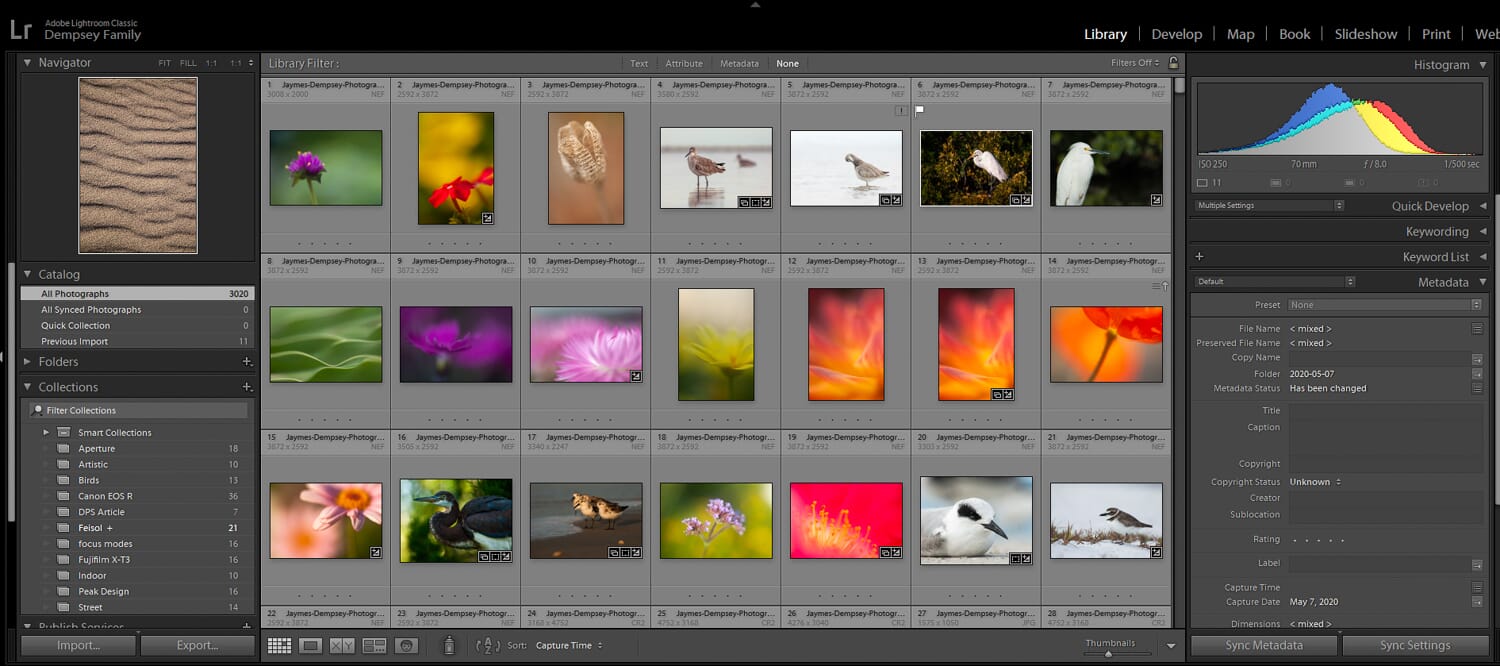Set Navigator zoom to FIT
Image resolution: width=1500 pixels, height=666 pixels.
pyautogui.click(x=165, y=63)
